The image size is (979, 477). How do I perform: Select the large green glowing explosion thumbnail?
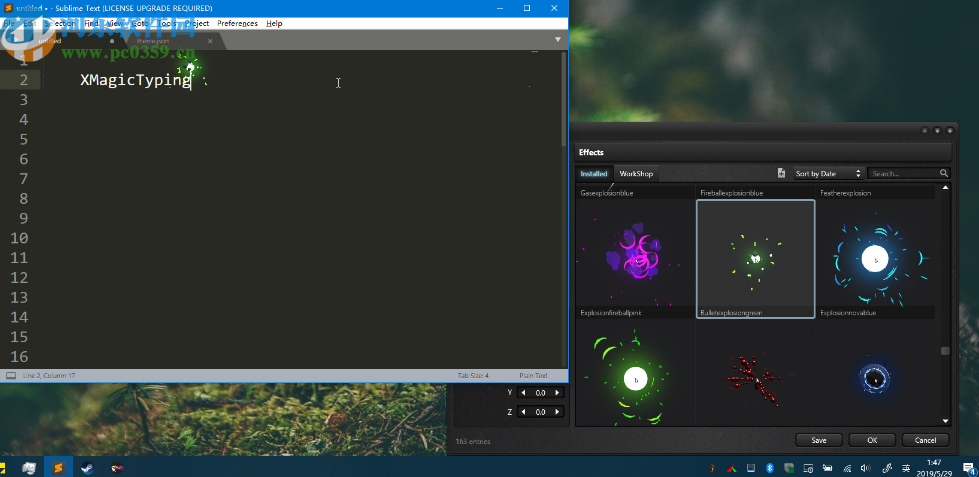coord(635,373)
